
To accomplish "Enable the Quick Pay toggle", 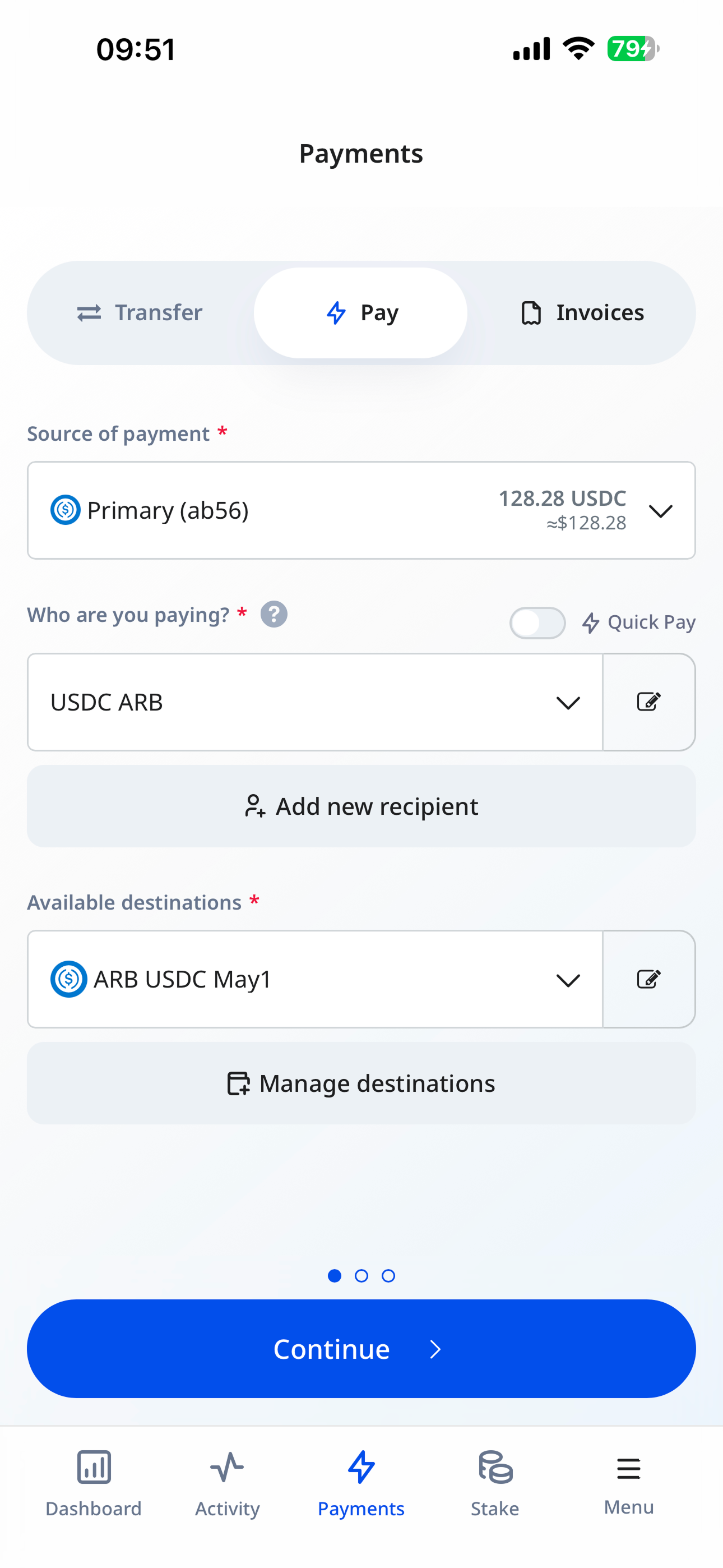I will pyautogui.click(x=537, y=622).
